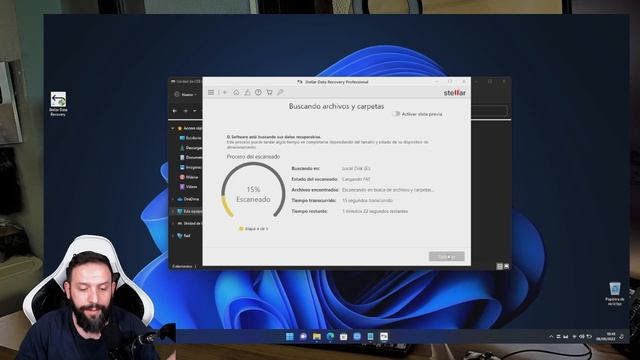This screenshot has height=360, width=640.
Task: Click File Explorer back navigation arrow
Action: (x=175, y=111)
